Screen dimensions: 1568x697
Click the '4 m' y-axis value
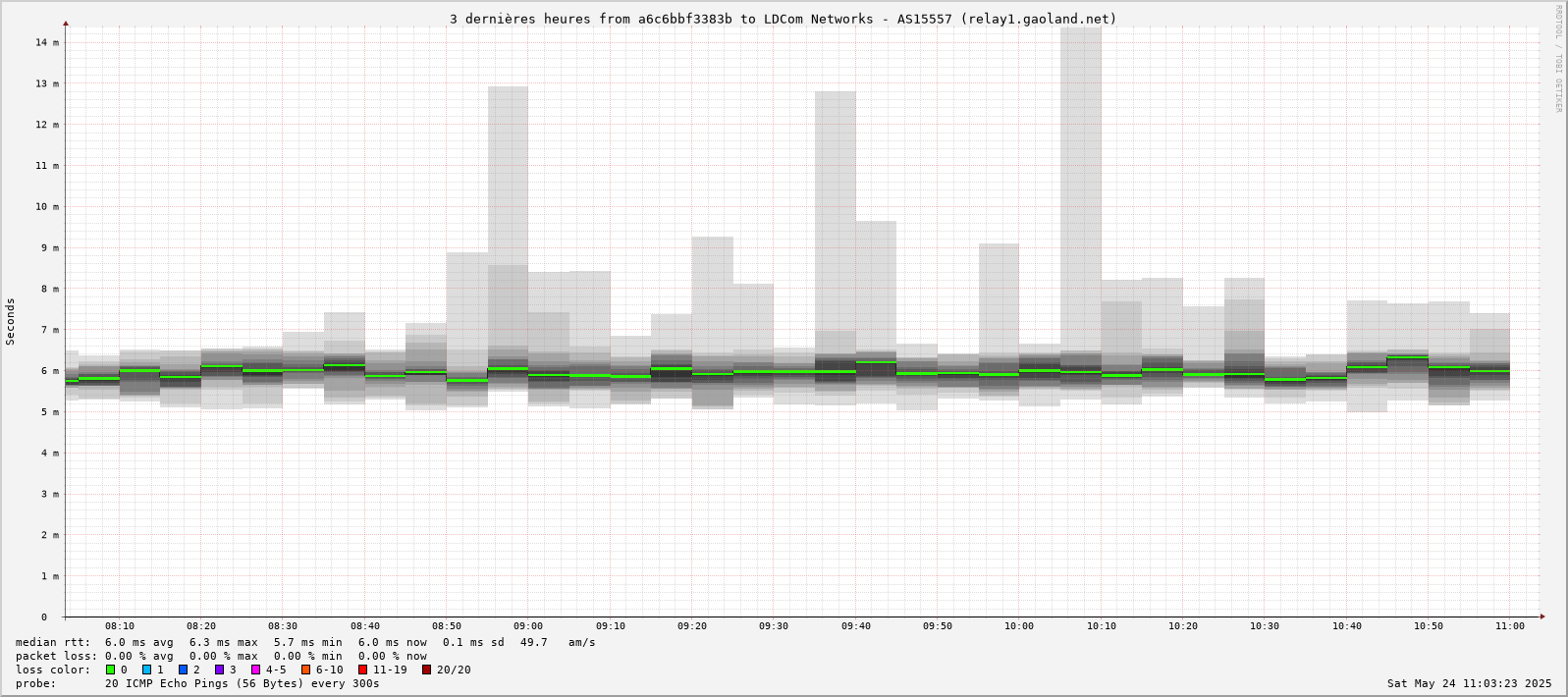click(50, 454)
